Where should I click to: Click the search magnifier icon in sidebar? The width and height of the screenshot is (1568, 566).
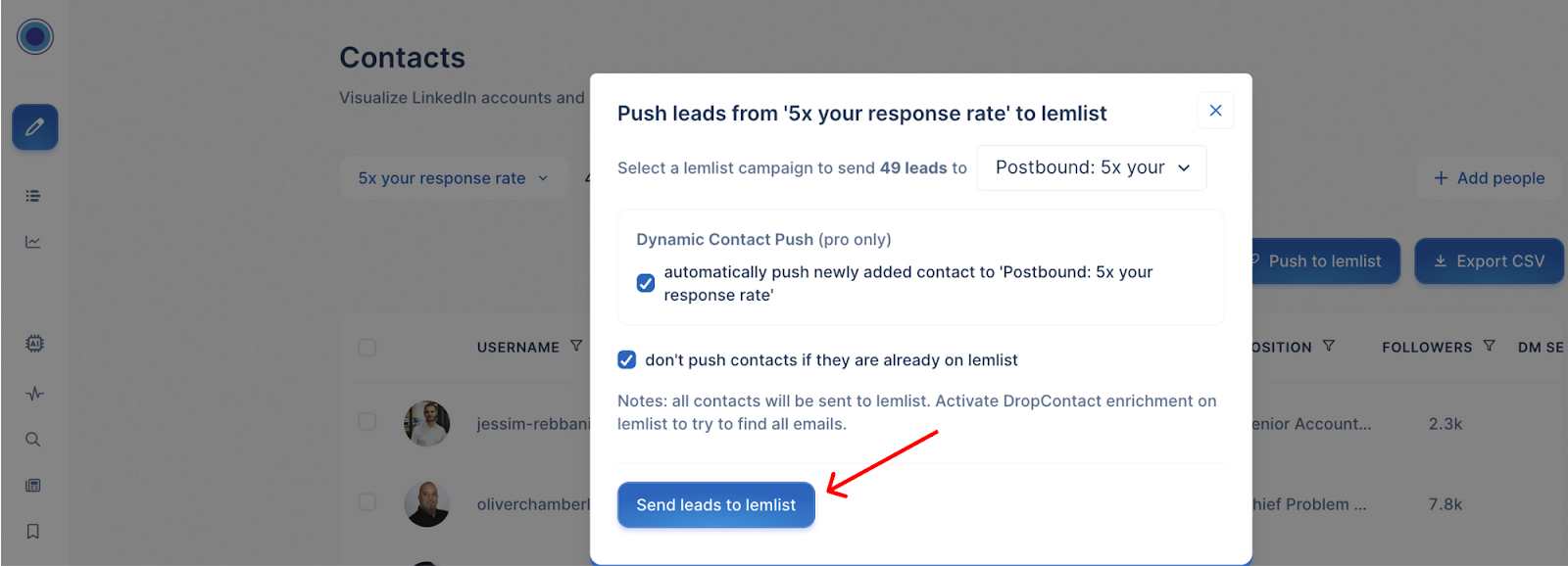[x=33, y=440]
